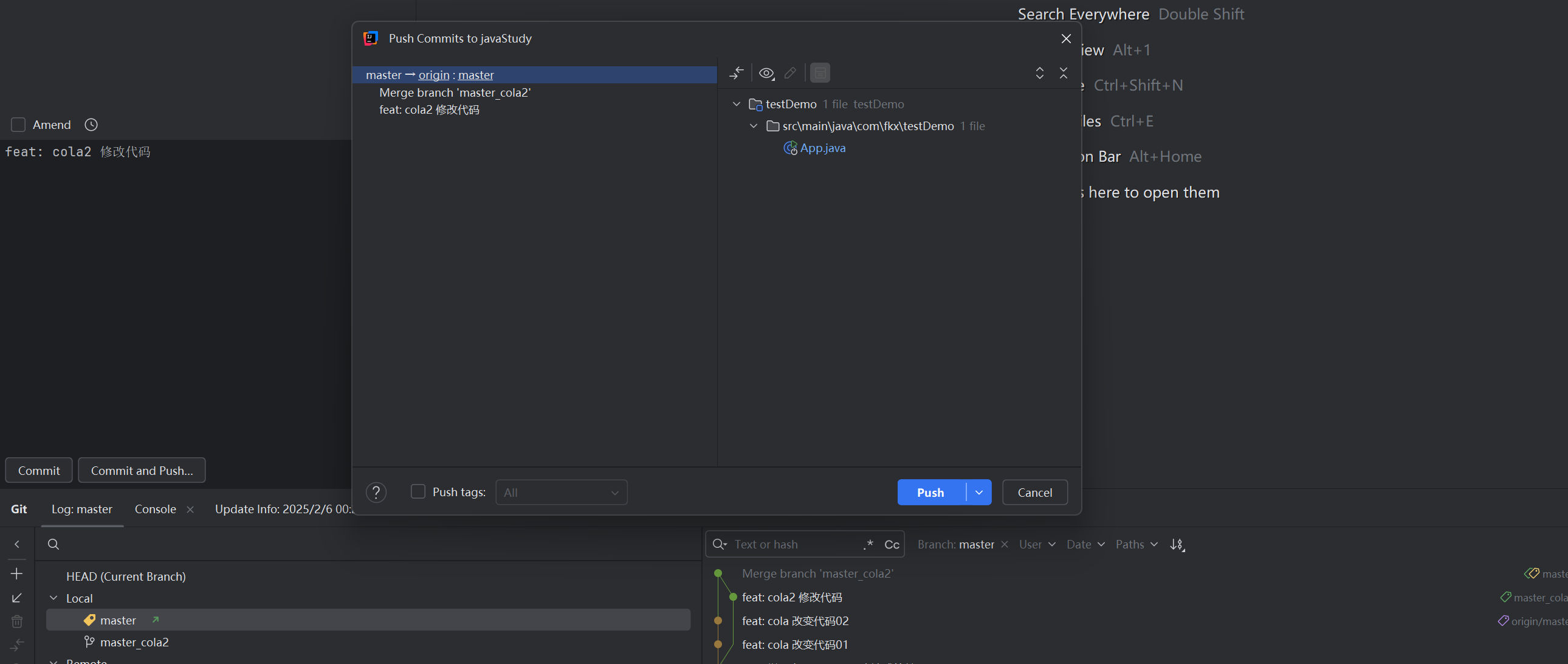The image size is (1568, 664).
Task: Click the compare with current icon in Git sidebar
Action: 17,645
